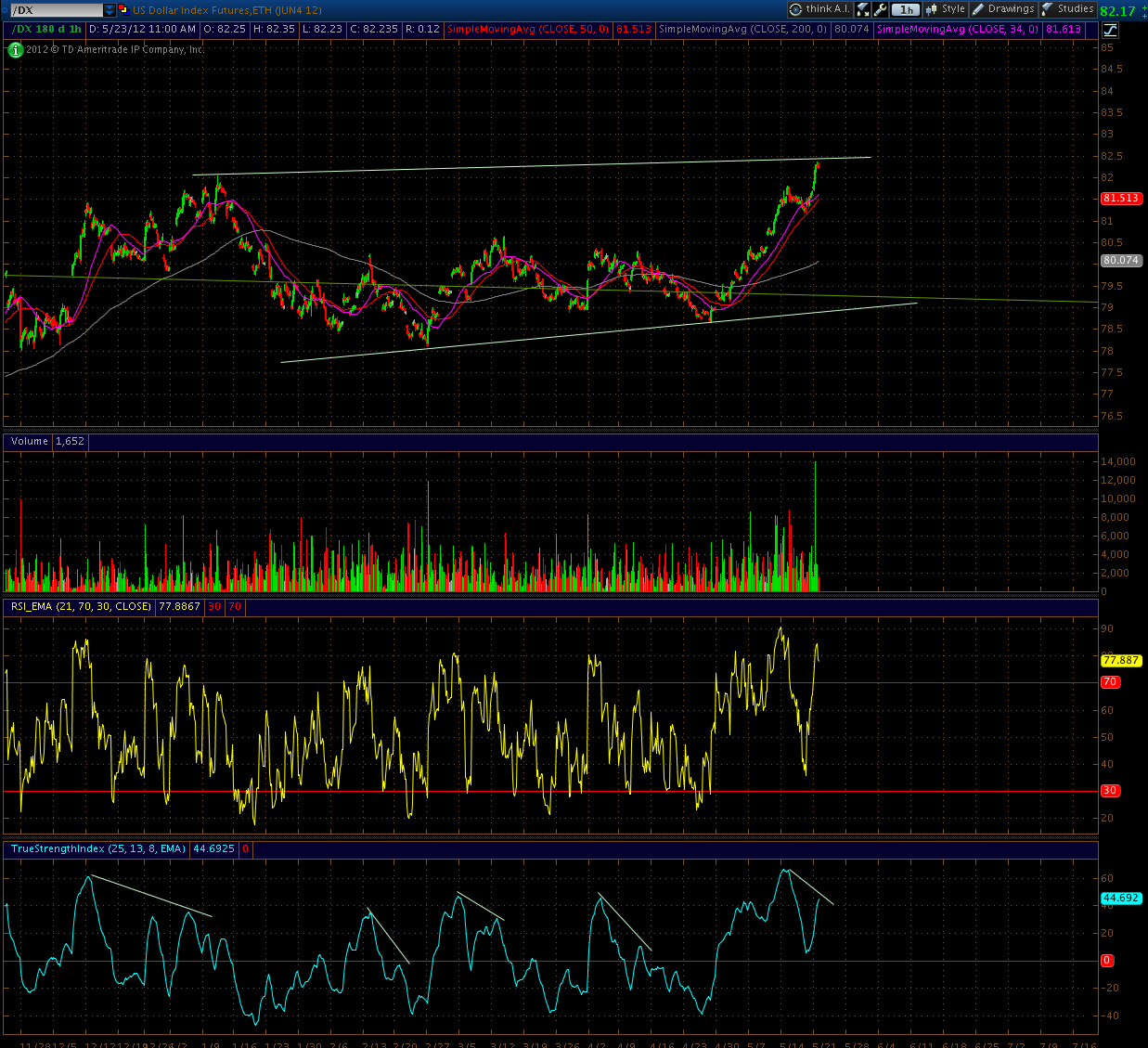Select the SimpleMovingAvg (CLOSE, 34, 0) study label
1148x1048 pixels.
(x=960, y=29)
